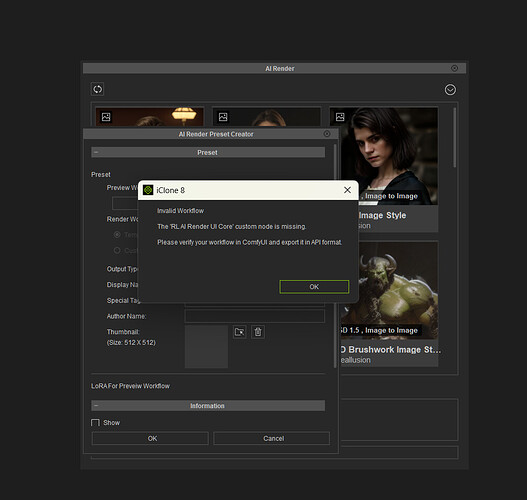Open the circular dropdown arrow in AI Render

(x=450, y=90)
